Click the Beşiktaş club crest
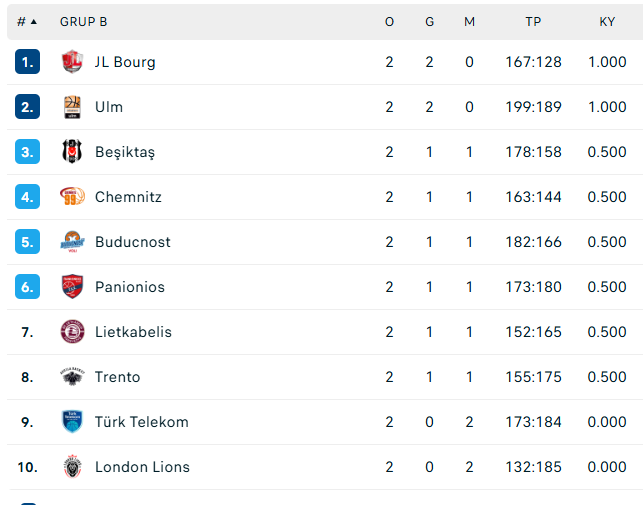 72,152
